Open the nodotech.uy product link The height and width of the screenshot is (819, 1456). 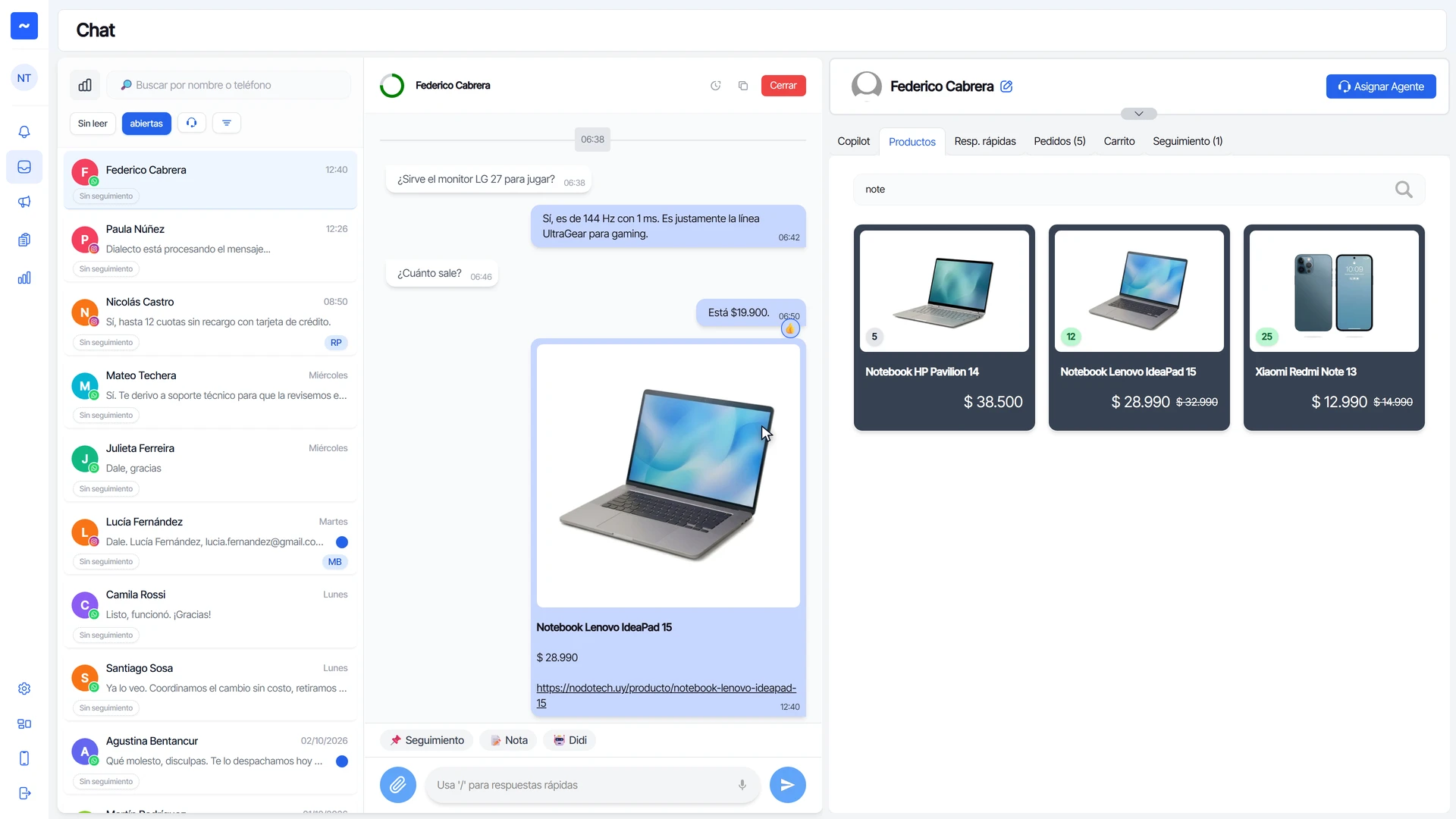[666, 695]
